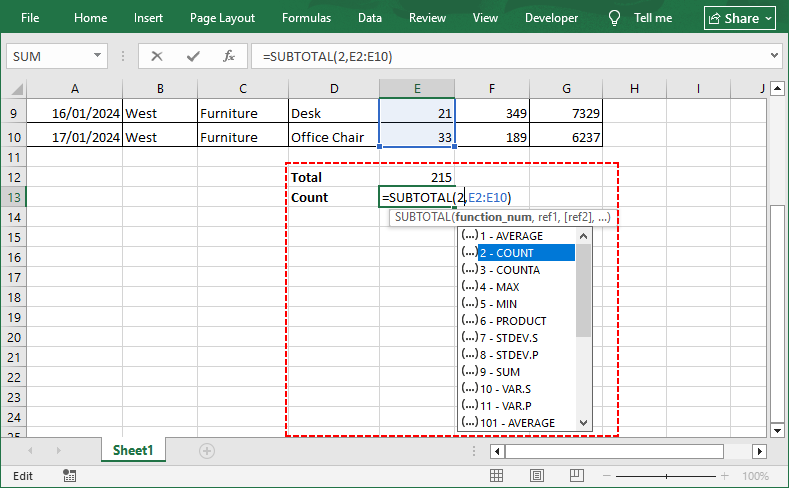Click the 100% zoom level
789x488 pixels.
point(755,476)
